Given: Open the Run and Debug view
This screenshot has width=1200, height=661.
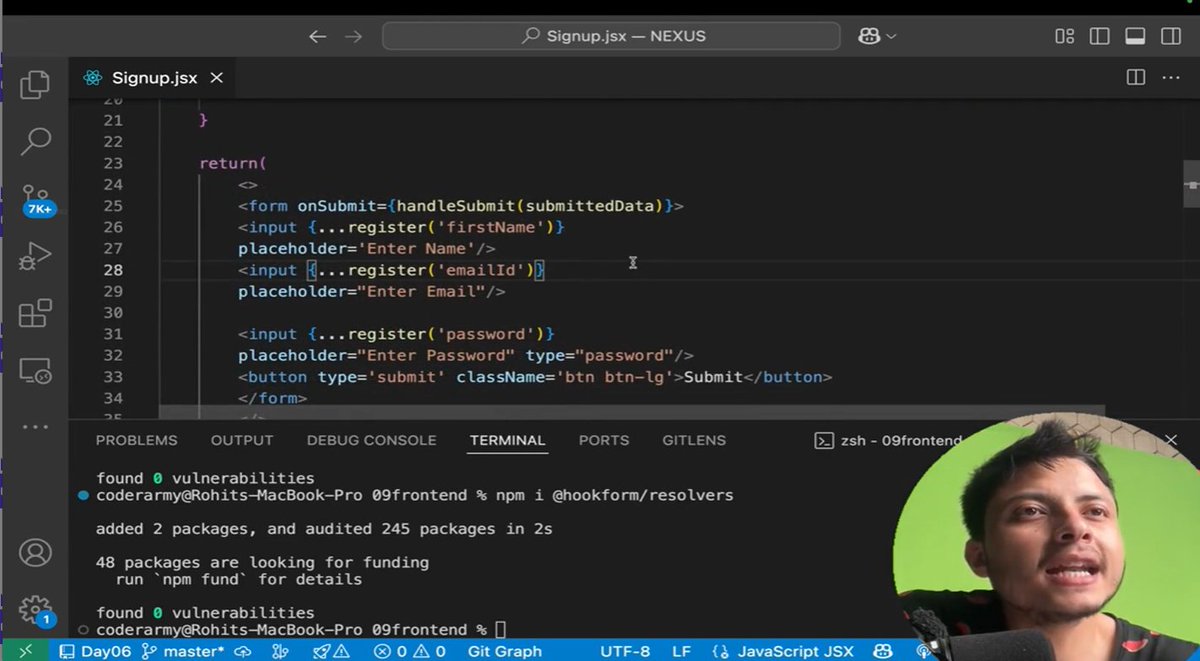Looking at the screenshot, I should [35, 257].
